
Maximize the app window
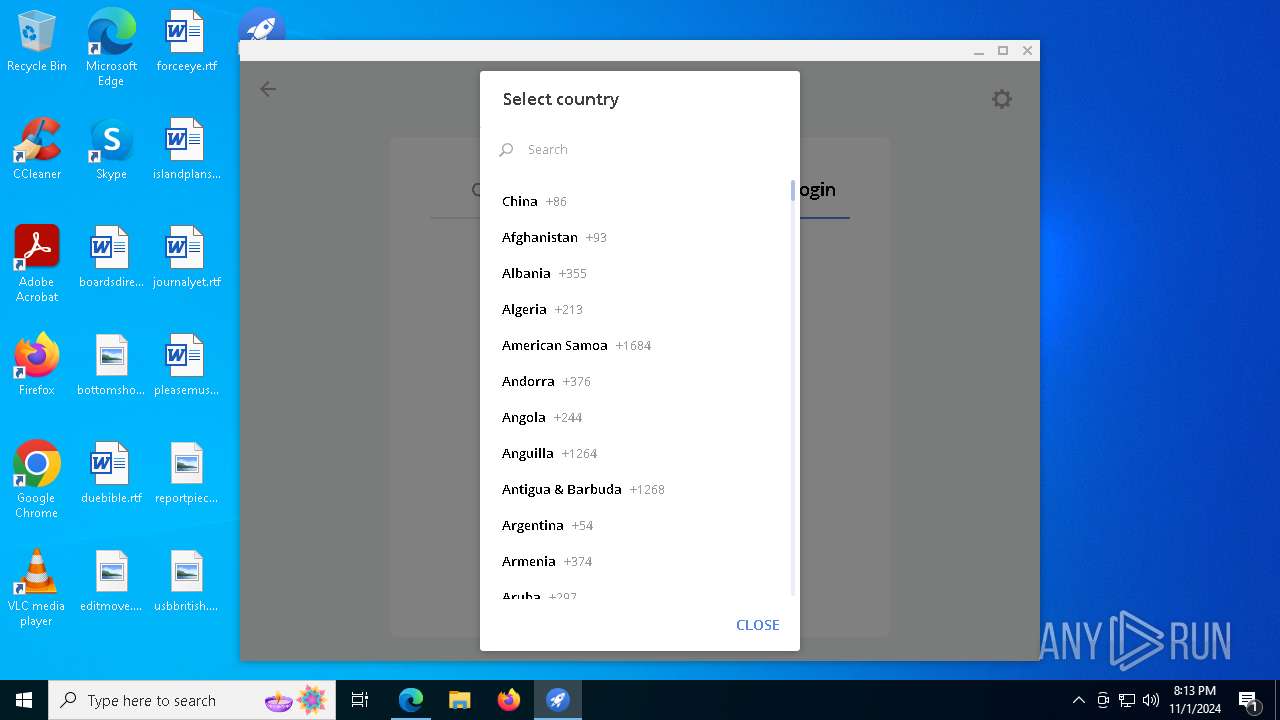[x=1003, y=51]
